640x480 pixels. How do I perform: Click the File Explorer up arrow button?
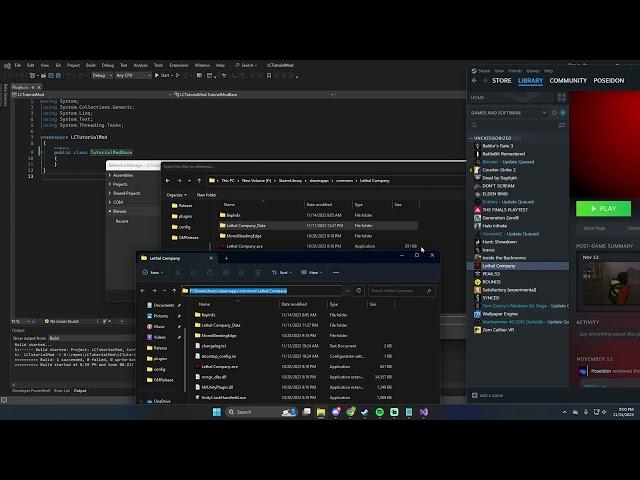[174, 291]
